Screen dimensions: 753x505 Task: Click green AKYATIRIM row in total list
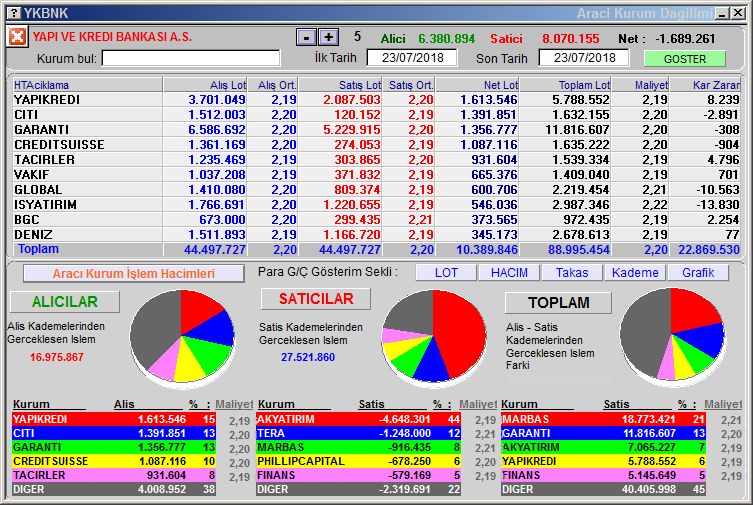604,447
